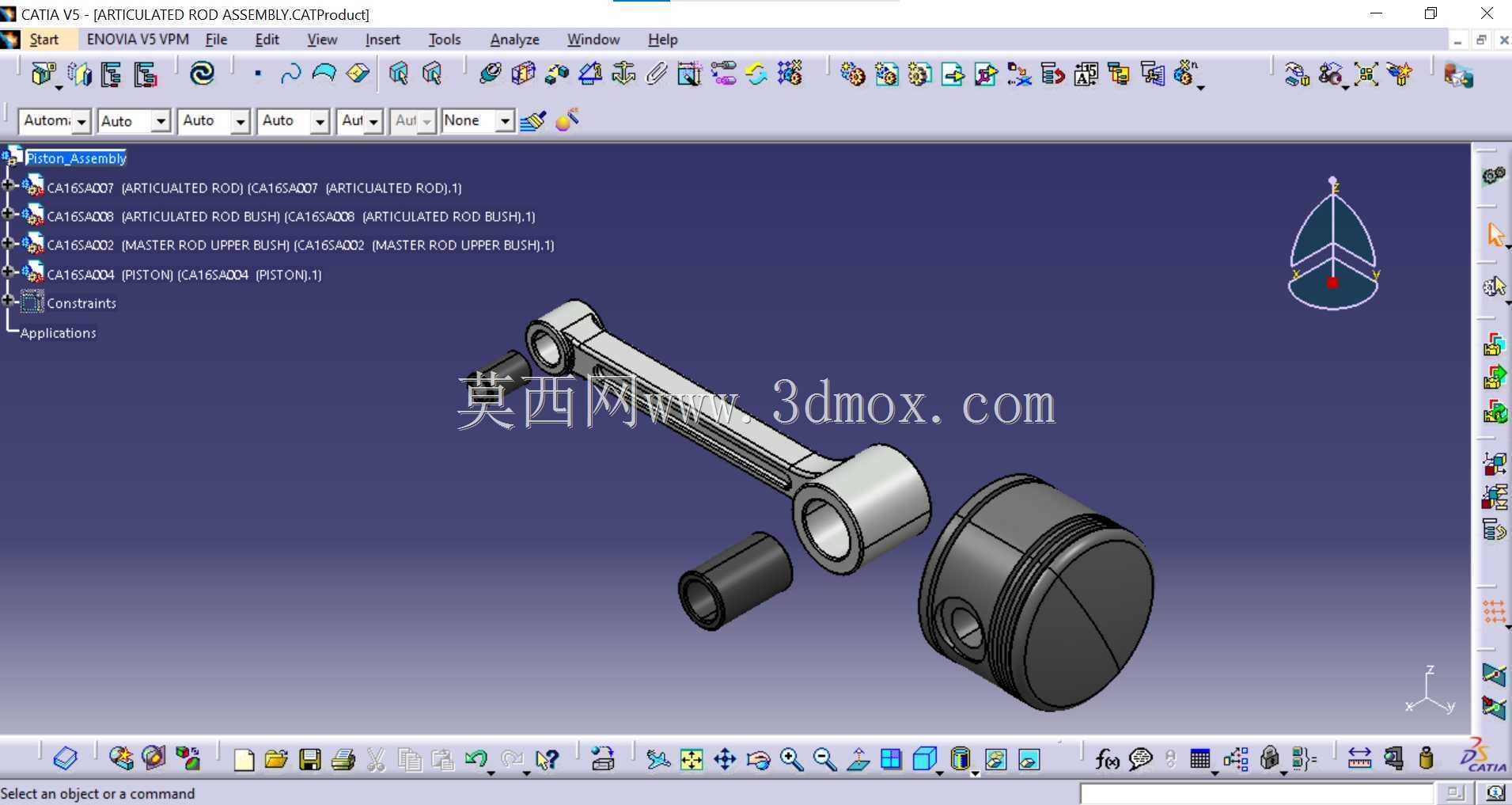
Task: Open the Design Table tool
Action: (x=1200, y=760)
